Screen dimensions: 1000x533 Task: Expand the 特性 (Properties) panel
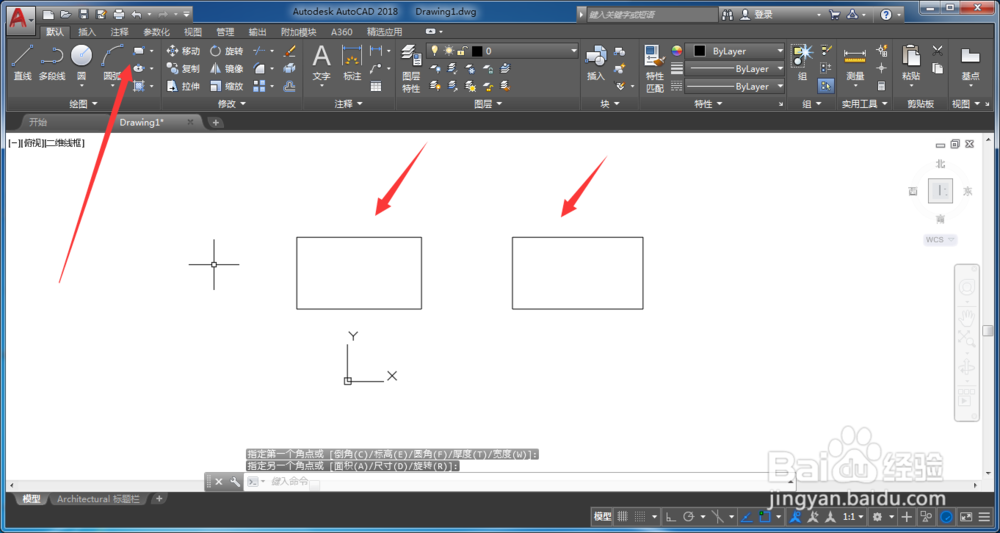coord(709,104)
